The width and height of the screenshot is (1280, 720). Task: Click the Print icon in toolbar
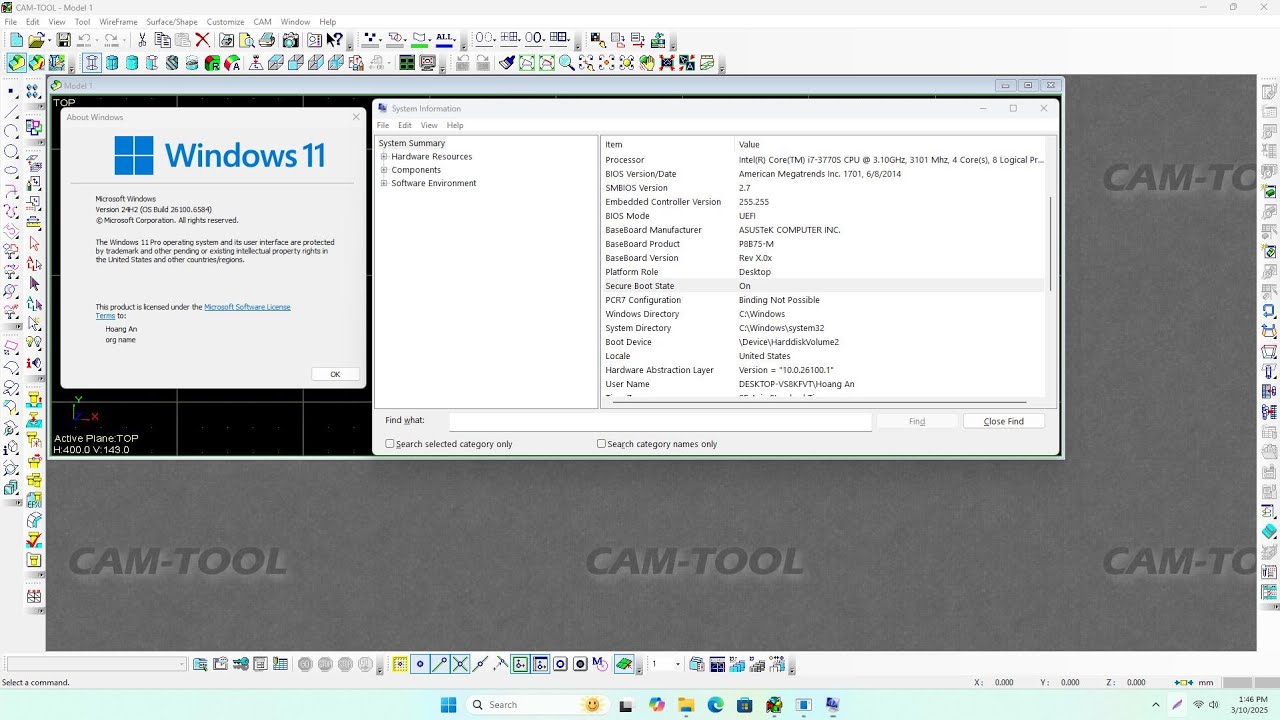pos(266,40)
